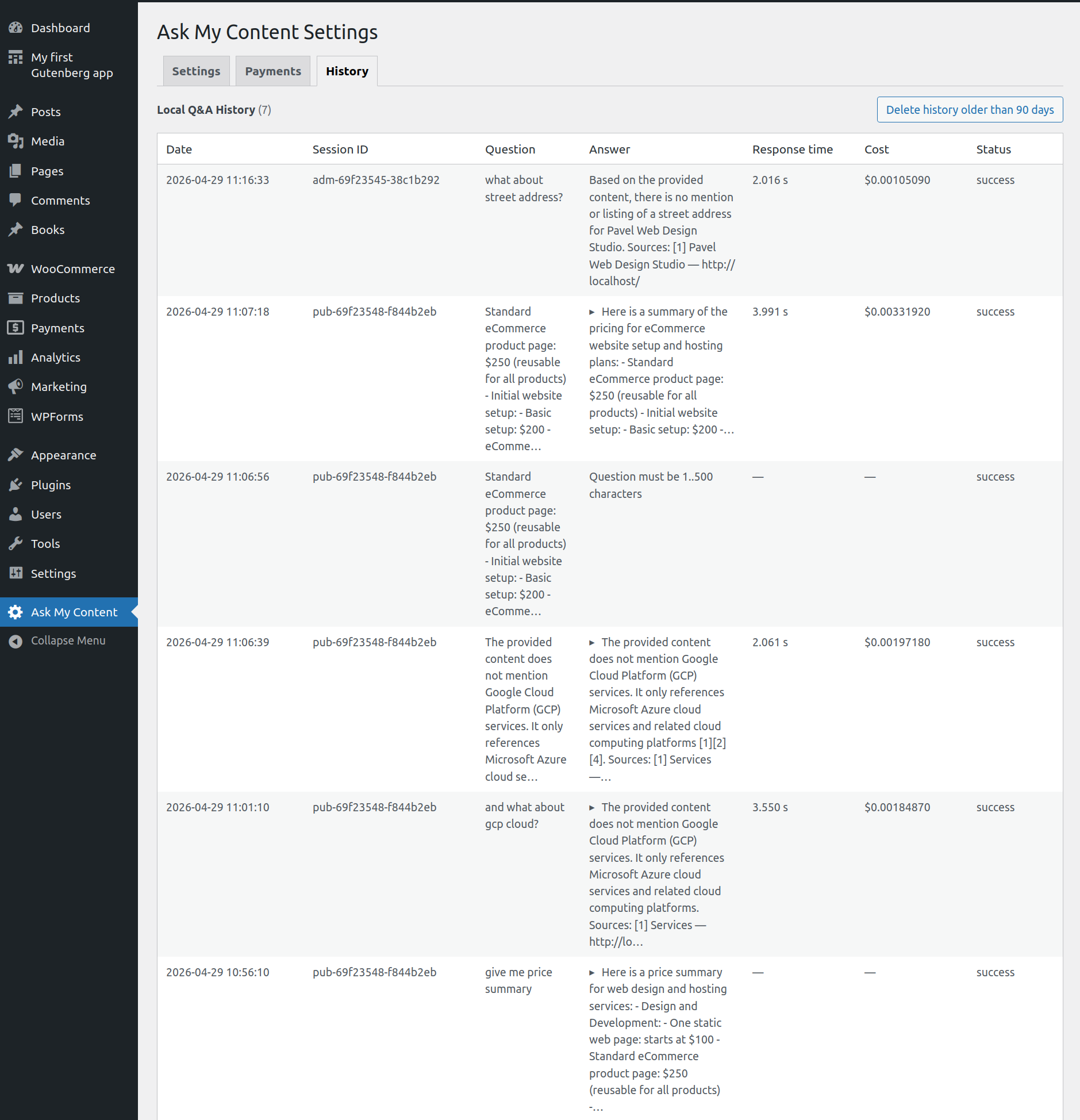Click the Plugins plug icon
The width and height of the screenshot is (1080, 1120).
pos(16,485)
